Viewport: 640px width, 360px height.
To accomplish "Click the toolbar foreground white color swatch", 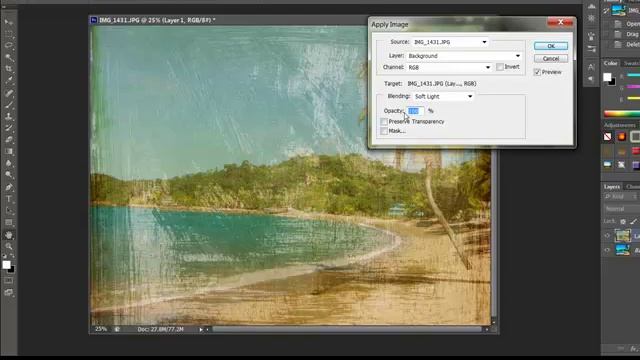I will coord(6,265).
